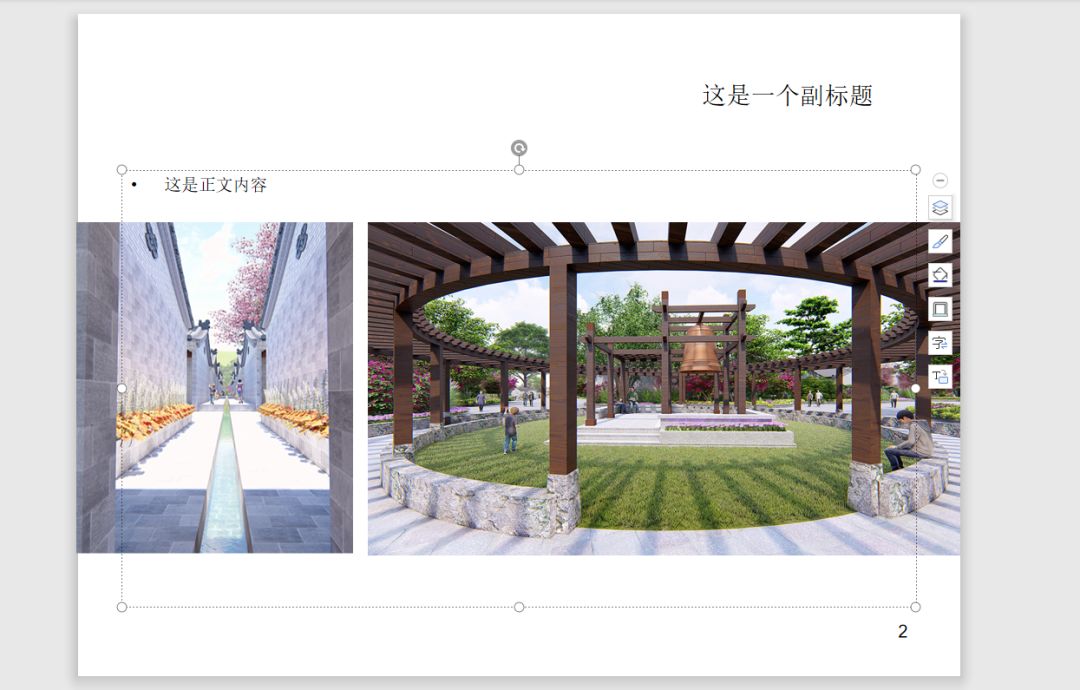Click the bullet text 这是正文内容
1080x690 pixels.
[216, 185]
